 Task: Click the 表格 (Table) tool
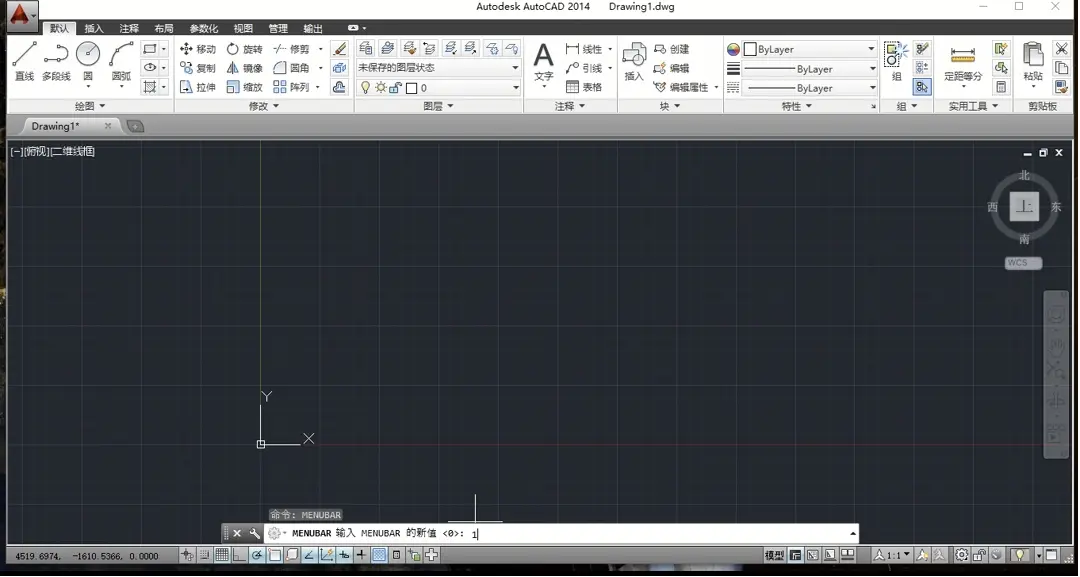point(584,87)
